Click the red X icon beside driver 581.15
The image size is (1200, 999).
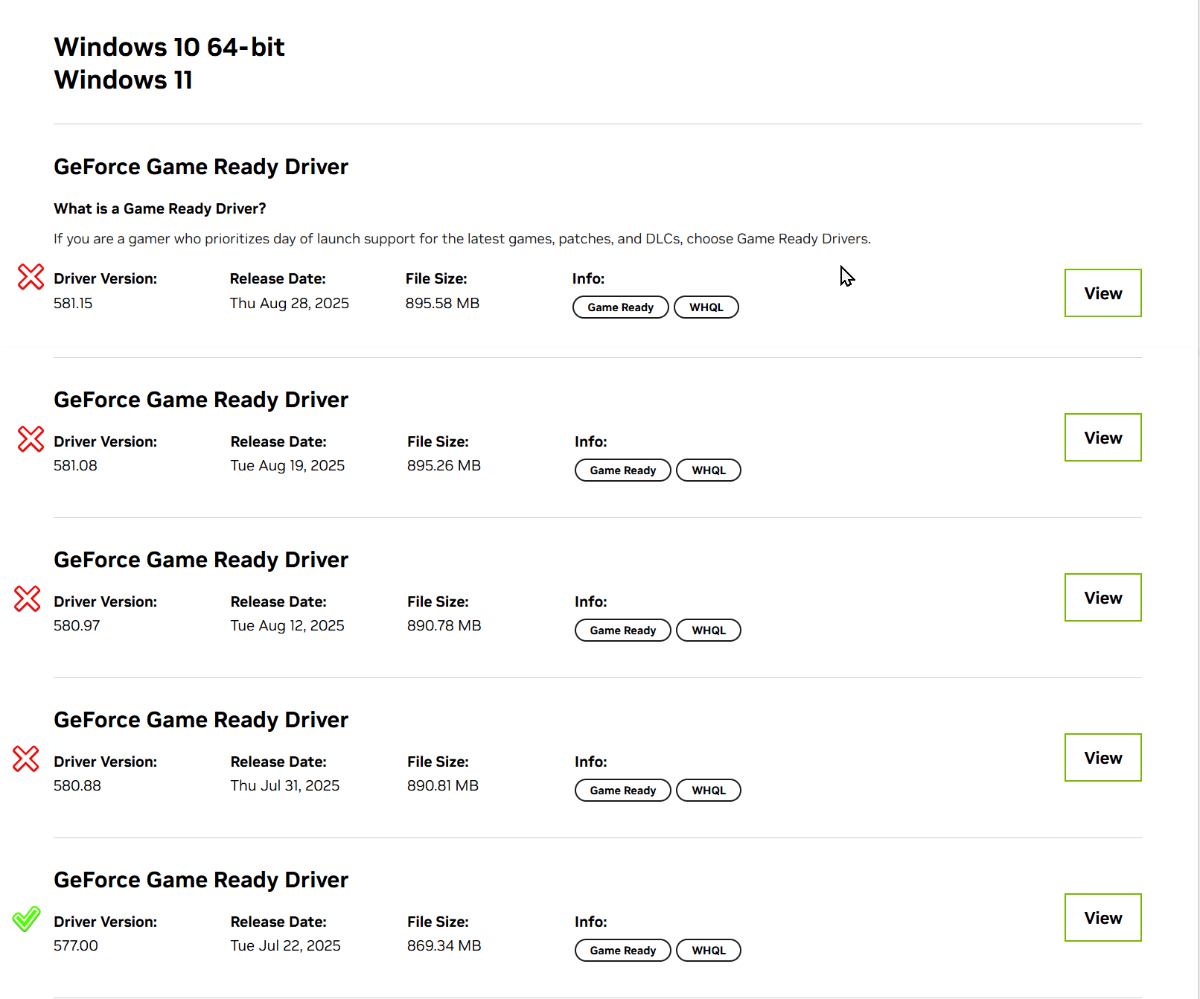pyautogui.click(x=32, y=278)
